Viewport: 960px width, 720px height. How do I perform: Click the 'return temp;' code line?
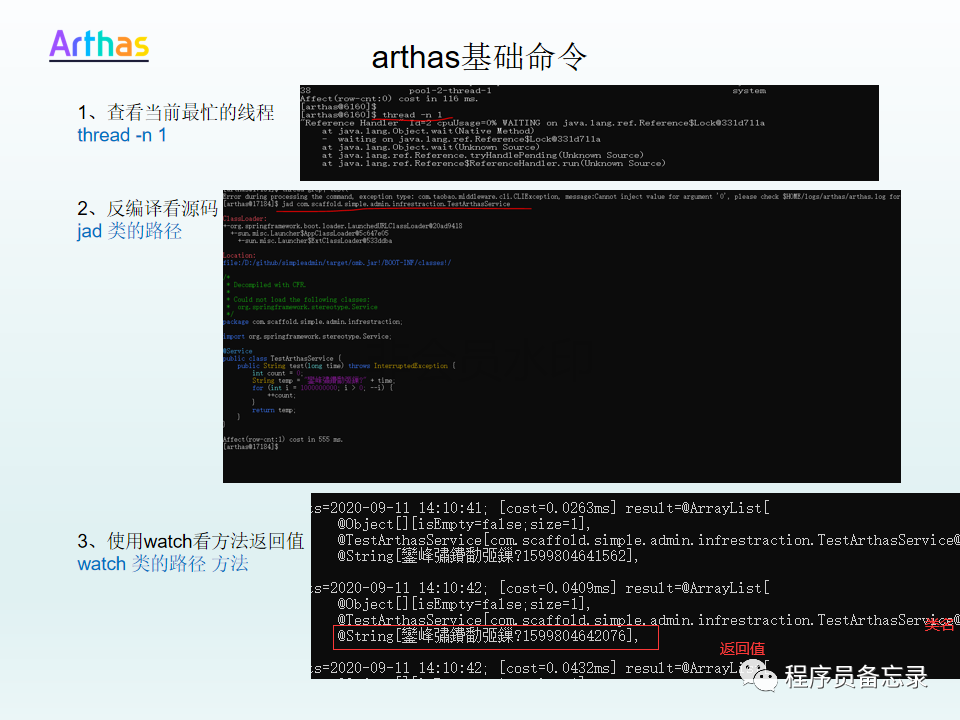click(274, 410)
